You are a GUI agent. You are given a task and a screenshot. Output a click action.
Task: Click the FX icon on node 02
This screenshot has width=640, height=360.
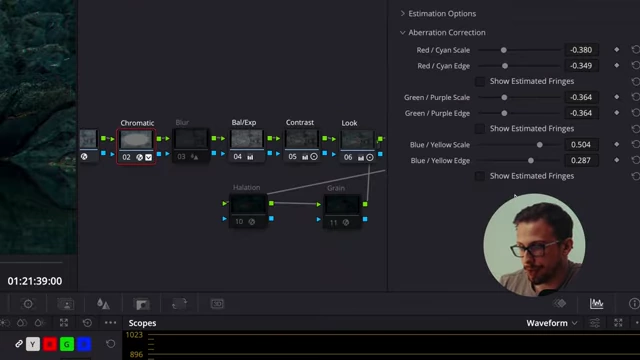[140, 157]
